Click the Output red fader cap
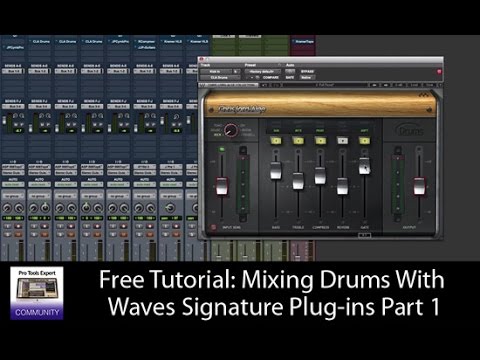 (419, 186)
